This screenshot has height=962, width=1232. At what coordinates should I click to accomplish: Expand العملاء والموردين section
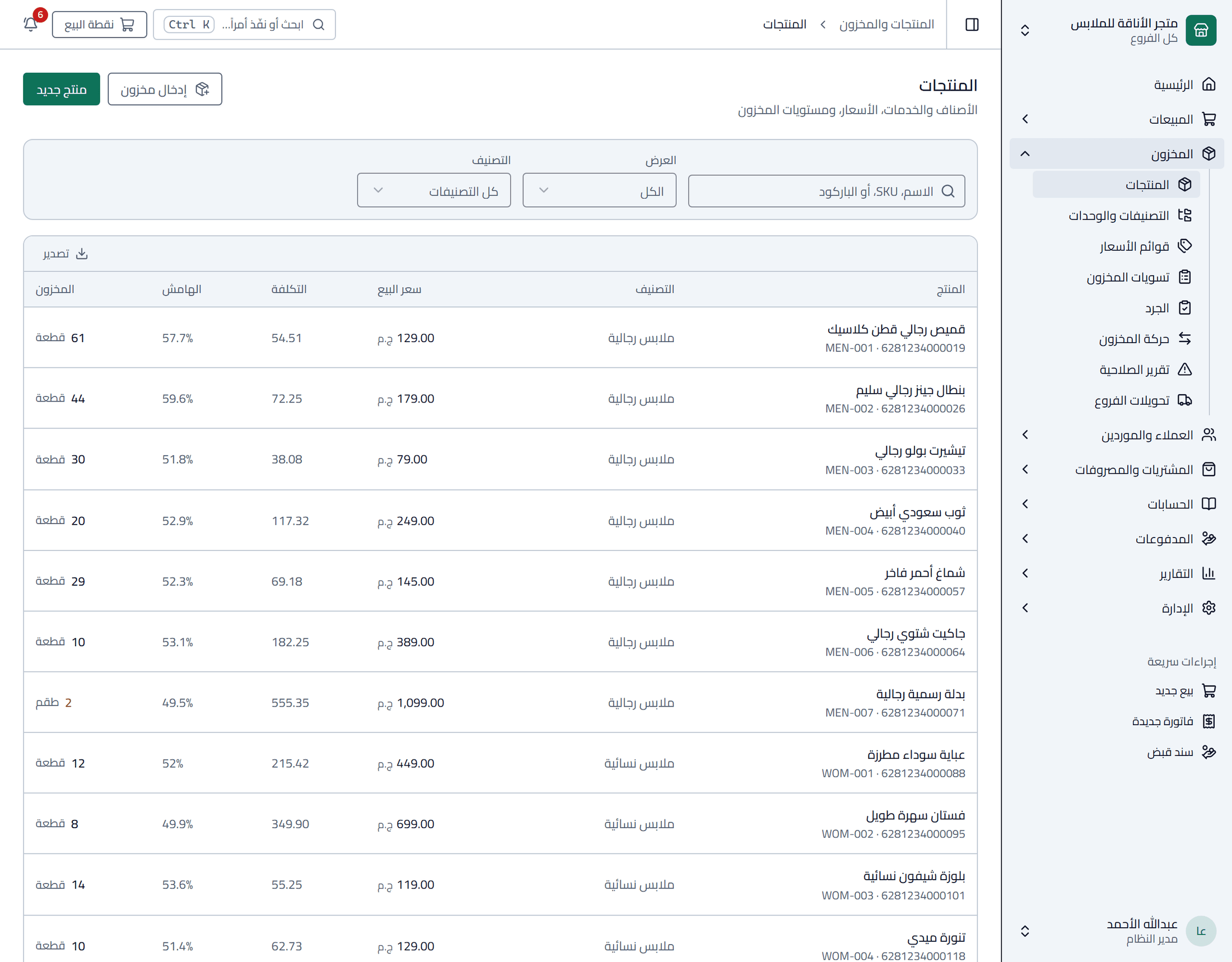tap(1116, 435)
